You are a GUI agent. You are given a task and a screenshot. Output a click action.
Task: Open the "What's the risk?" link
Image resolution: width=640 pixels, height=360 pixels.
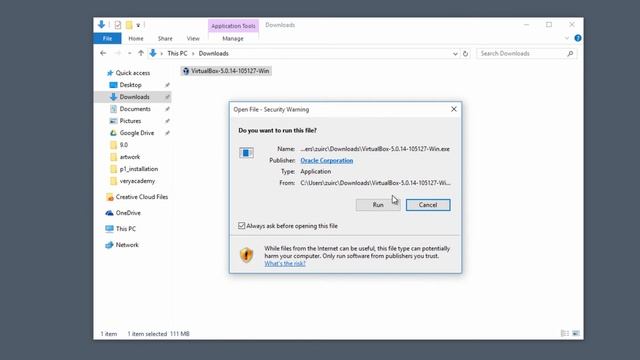[285, 264]
